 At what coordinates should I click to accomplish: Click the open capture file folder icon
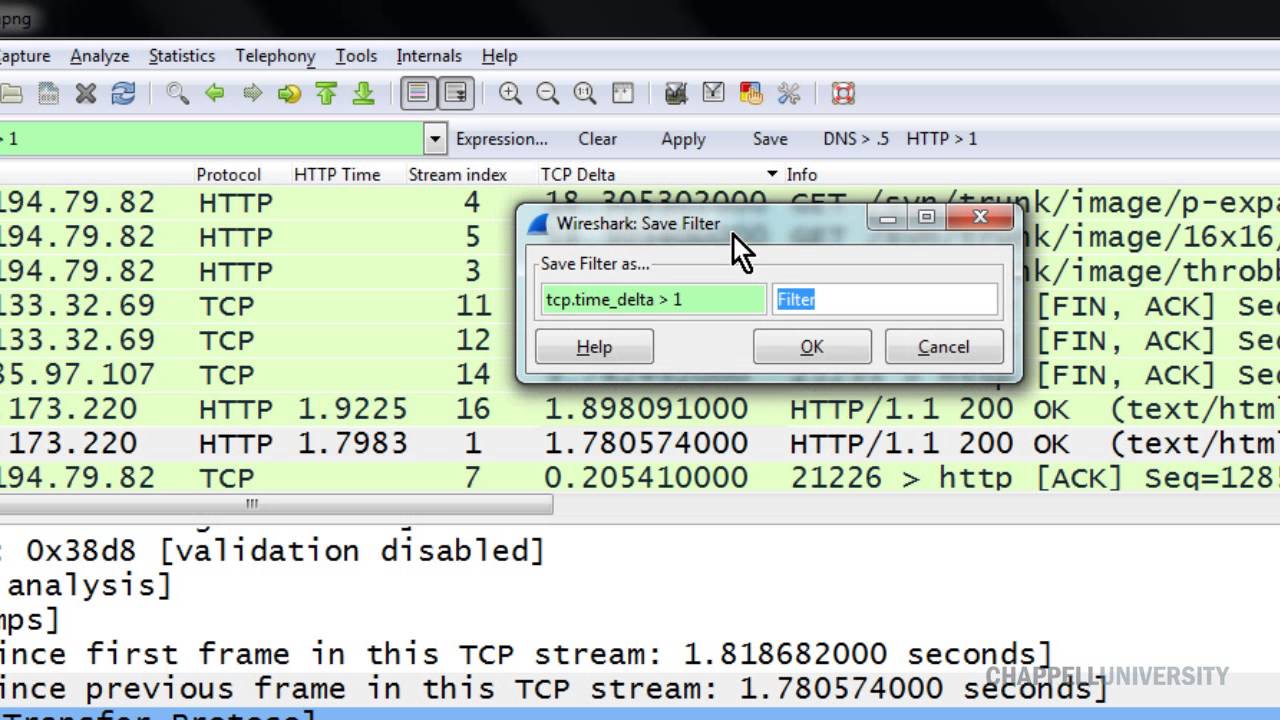point(10,94)
